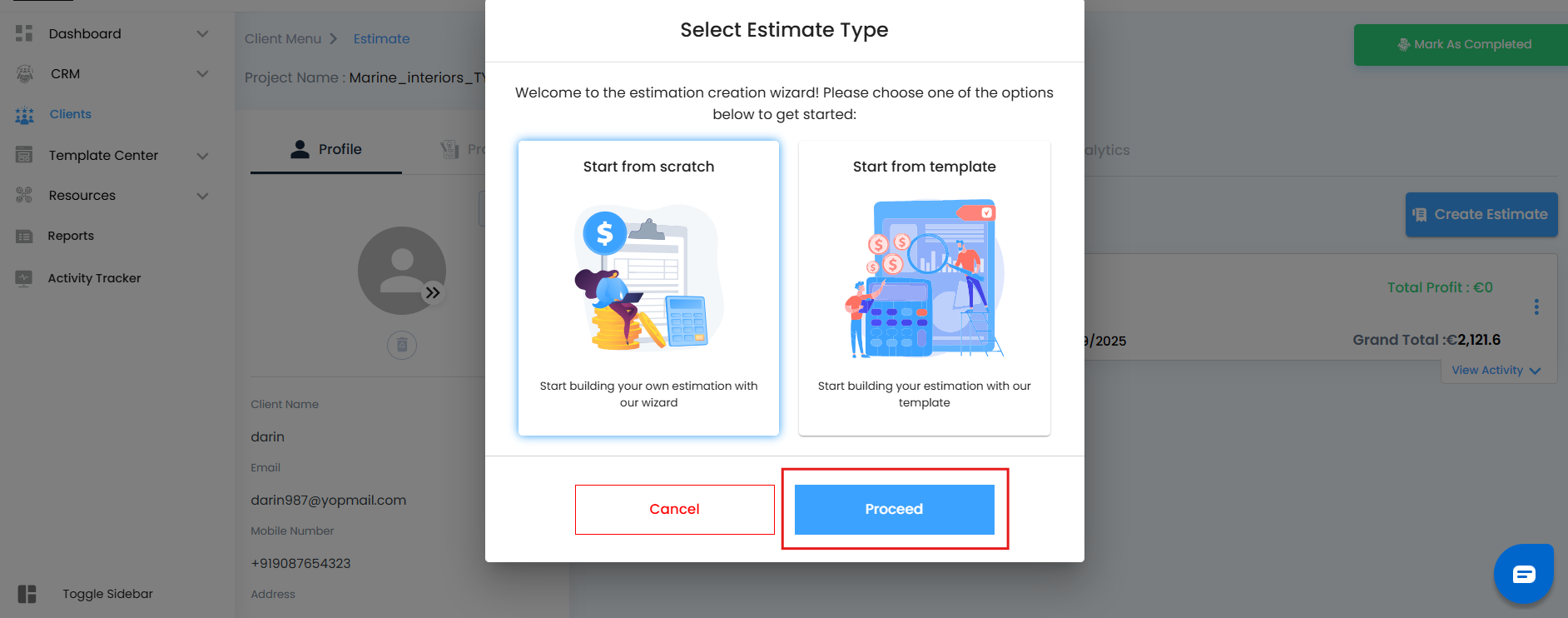Screen dimensions: 1568x618
Task: Choose the Start from template option
Action: (x=924, y=287)
